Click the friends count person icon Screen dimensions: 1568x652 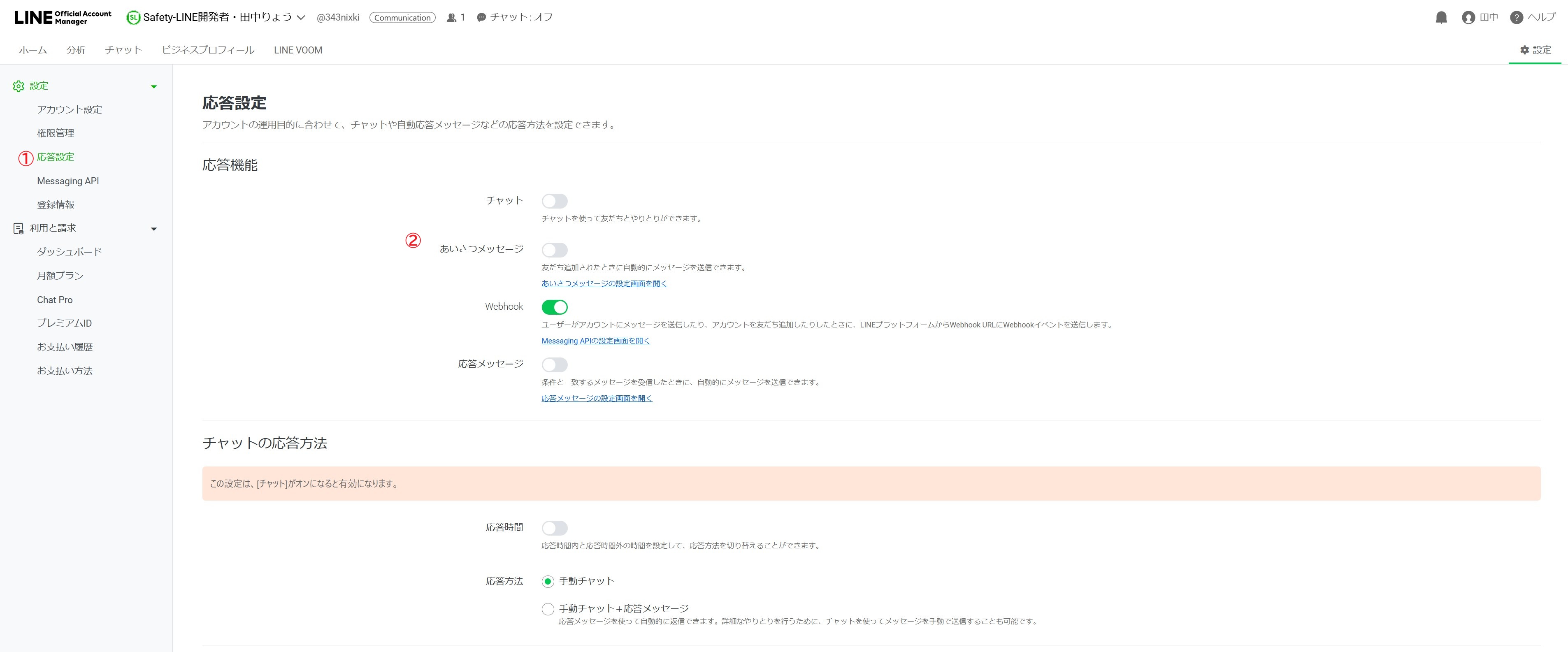451,18
